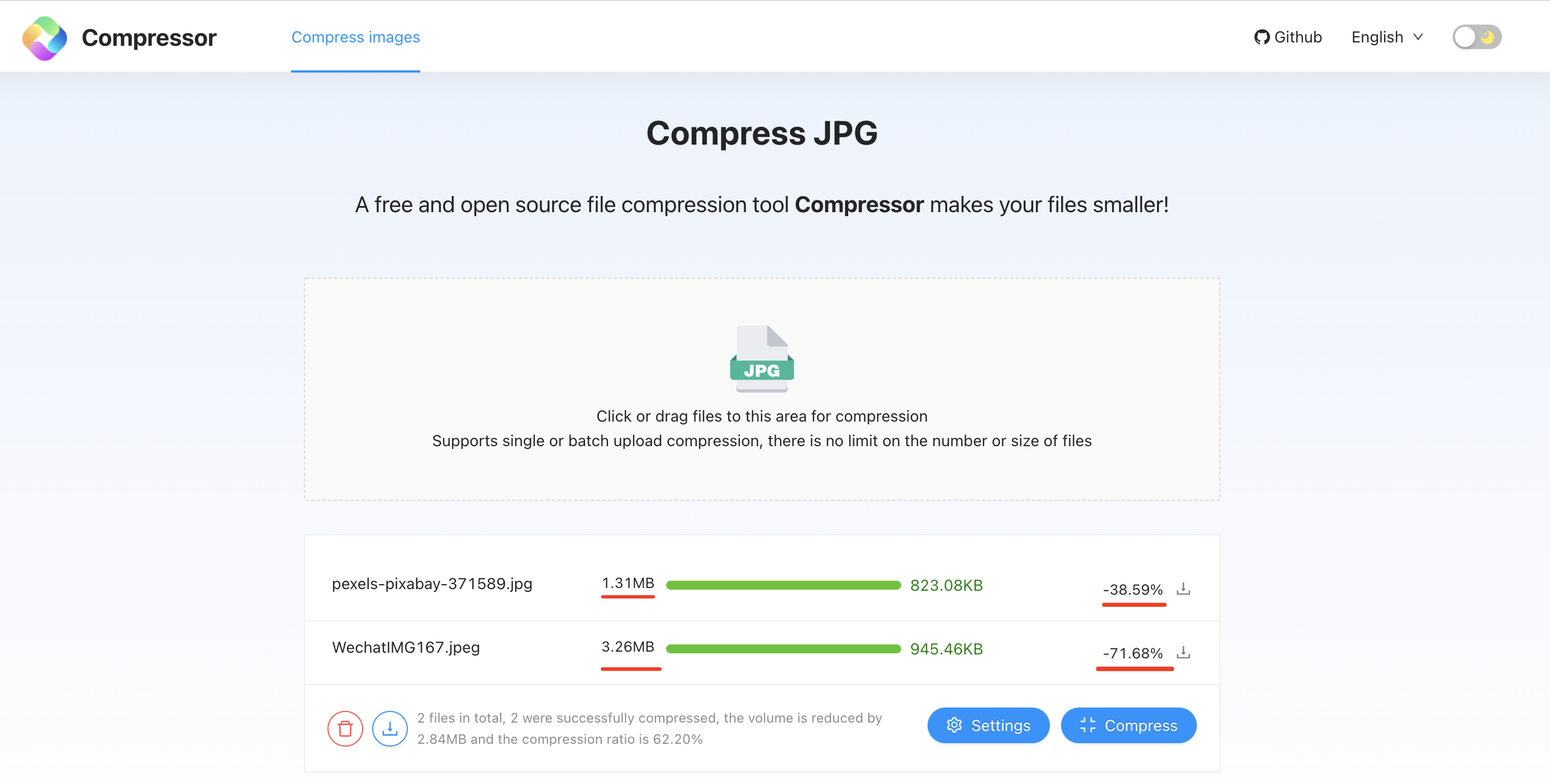
Task: Click the Compress images tab
Action: [x=356, y=37]
